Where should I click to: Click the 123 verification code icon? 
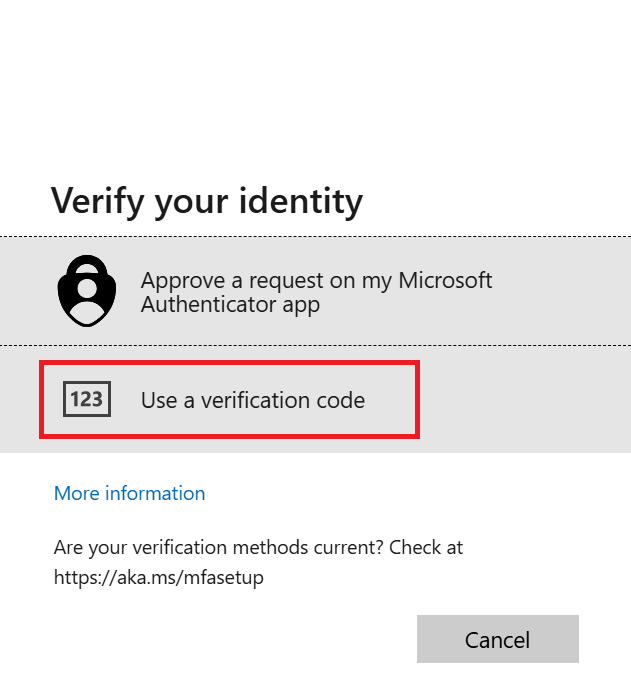click(x=87, y=399)
